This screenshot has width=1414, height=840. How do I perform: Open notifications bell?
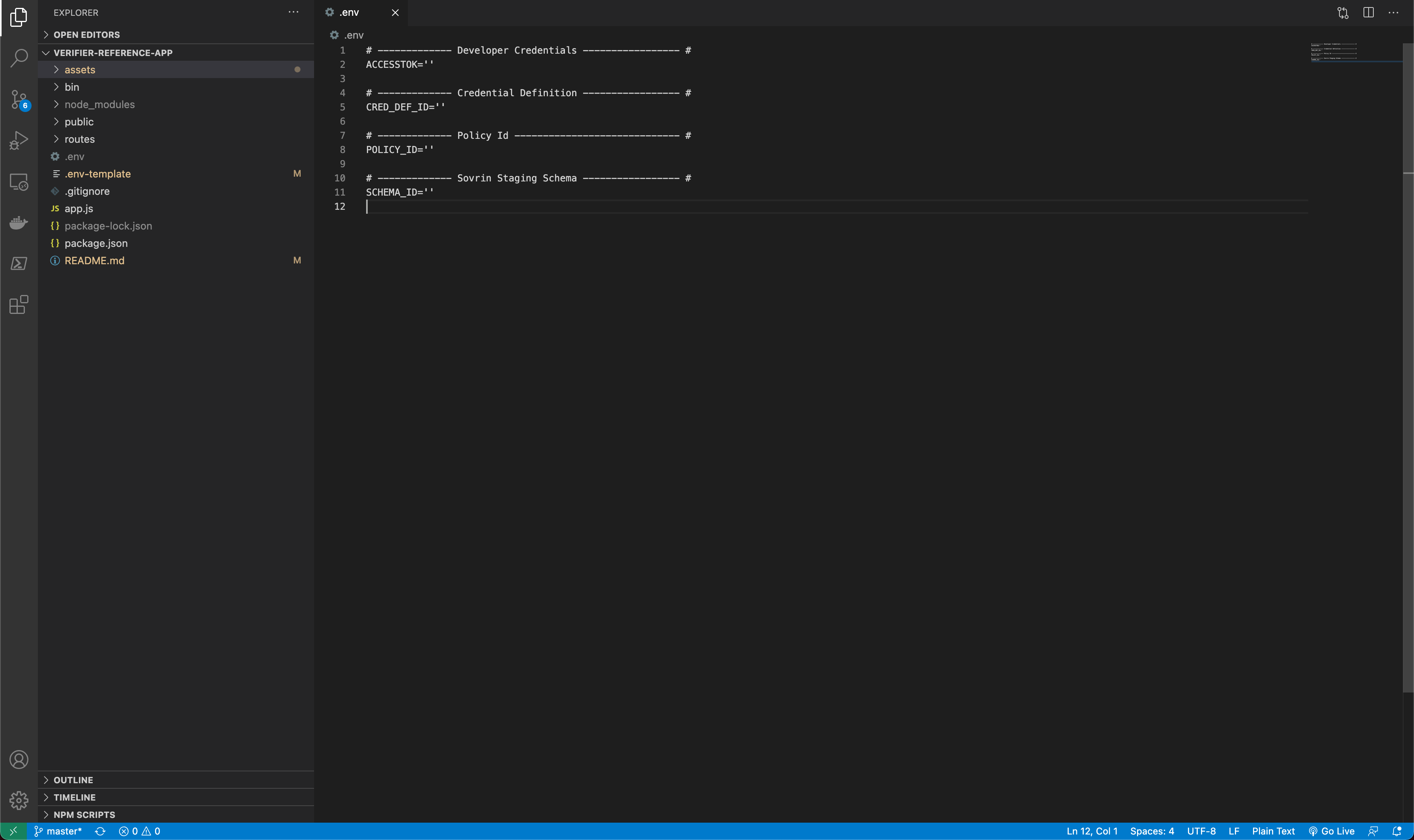point(1397,831)
